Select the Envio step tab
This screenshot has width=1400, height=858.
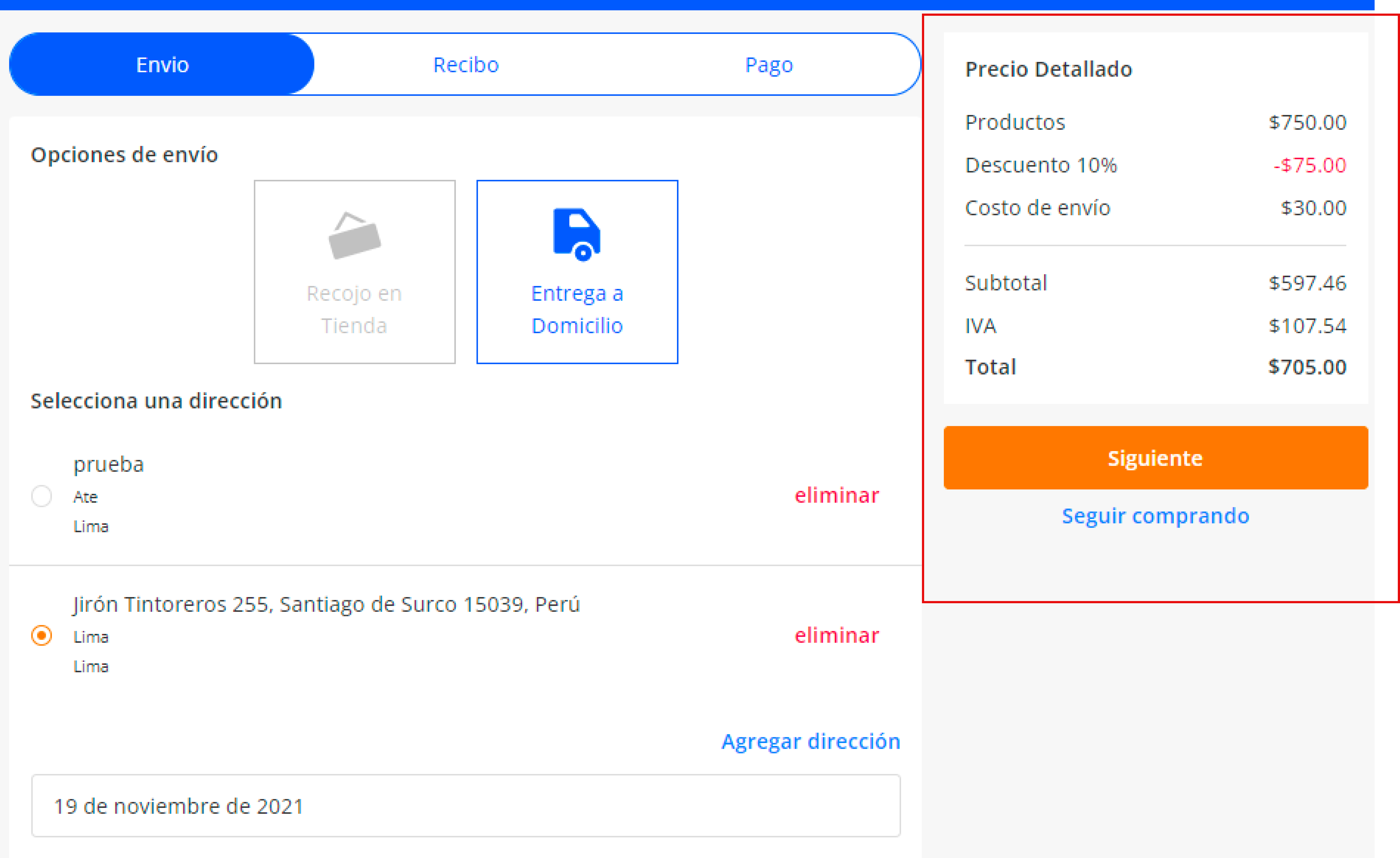[162, 64]
